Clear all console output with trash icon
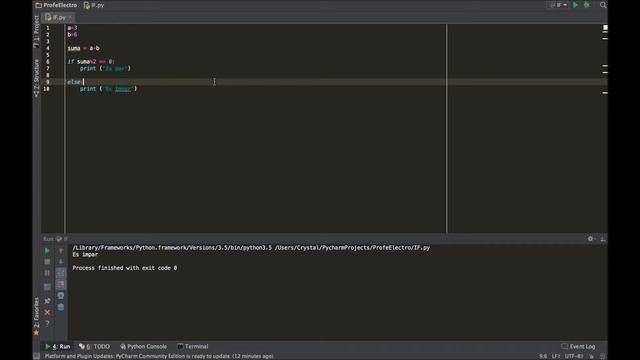The height and width of the screenshot is (360, 640). point(61,307)
